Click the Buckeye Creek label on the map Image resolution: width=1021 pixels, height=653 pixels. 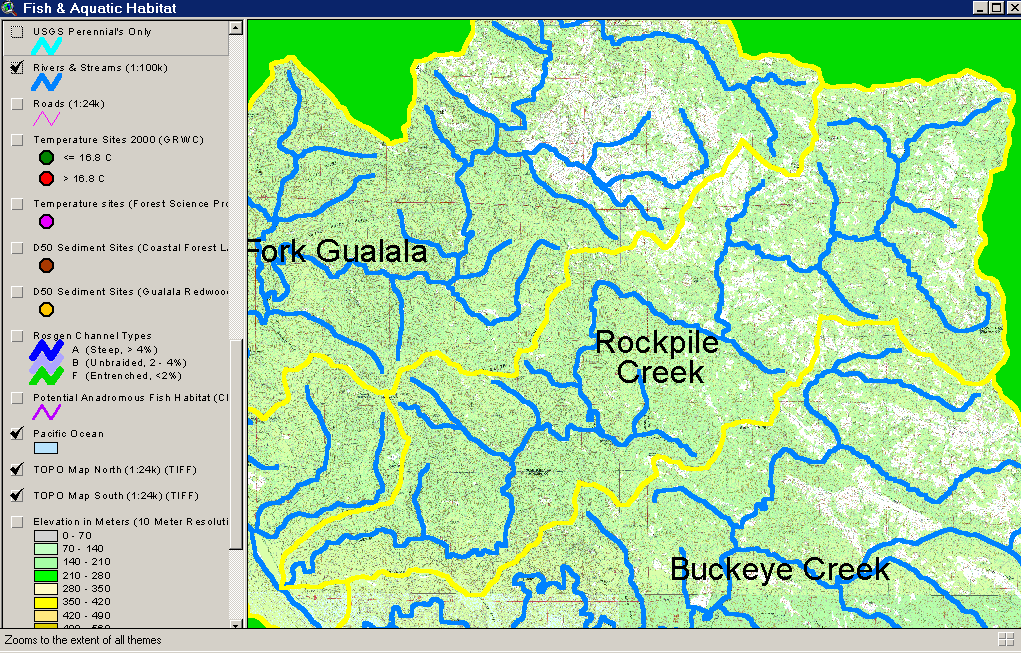(780, 570)
